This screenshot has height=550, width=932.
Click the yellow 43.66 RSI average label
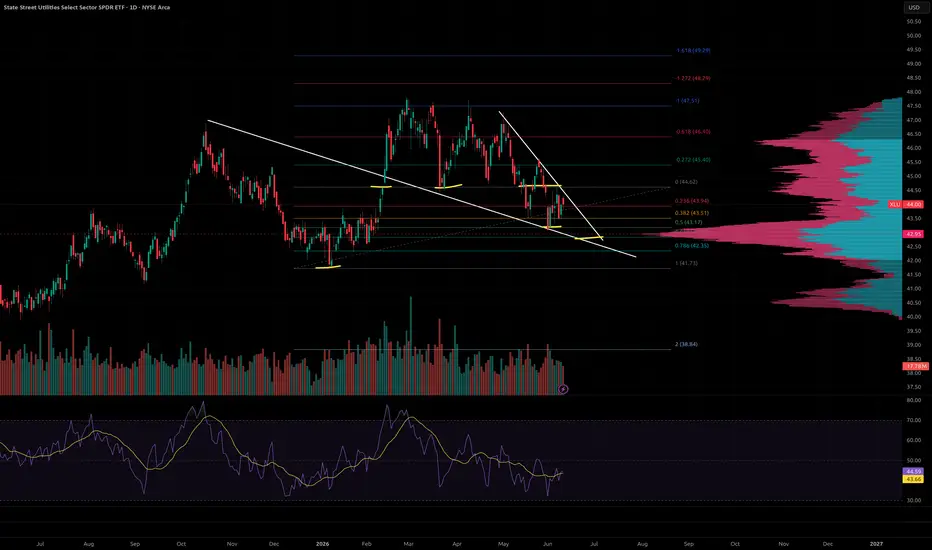pos(913,479)
